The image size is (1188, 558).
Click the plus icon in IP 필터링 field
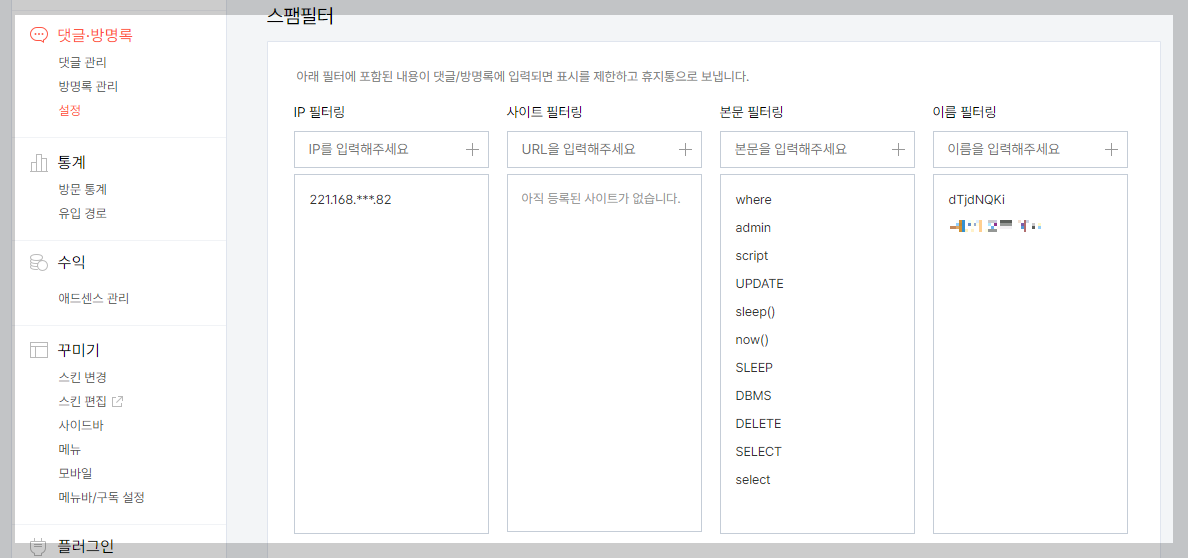(x=473, y=149)
